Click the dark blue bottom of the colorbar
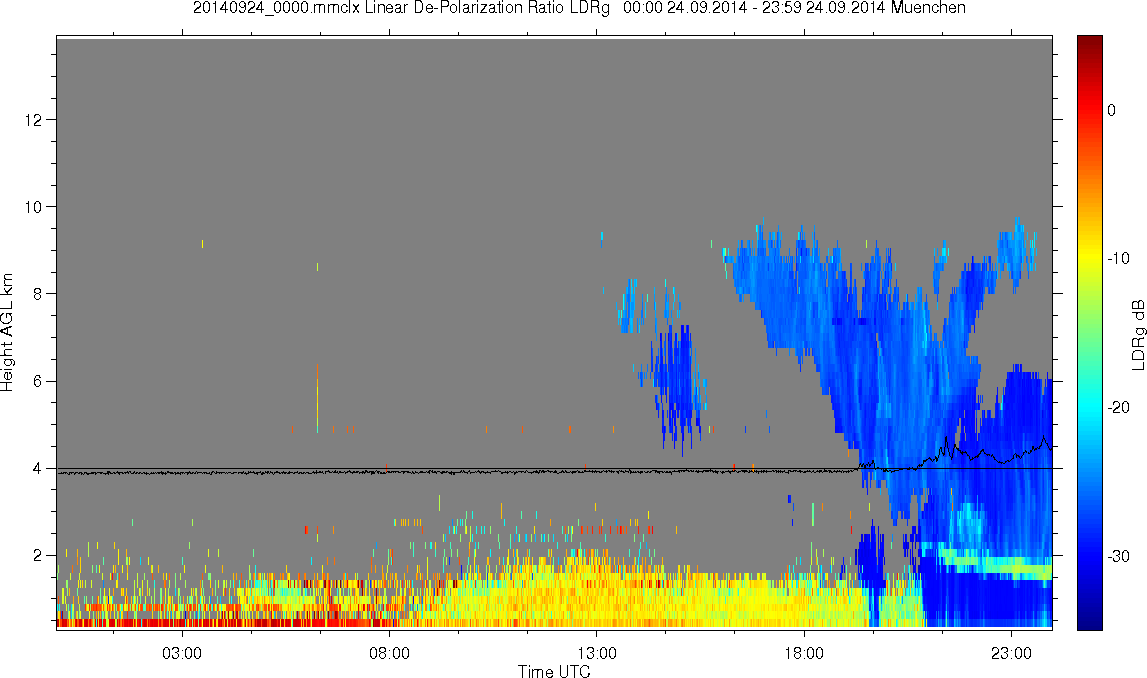 click(x=1089, y=620)
